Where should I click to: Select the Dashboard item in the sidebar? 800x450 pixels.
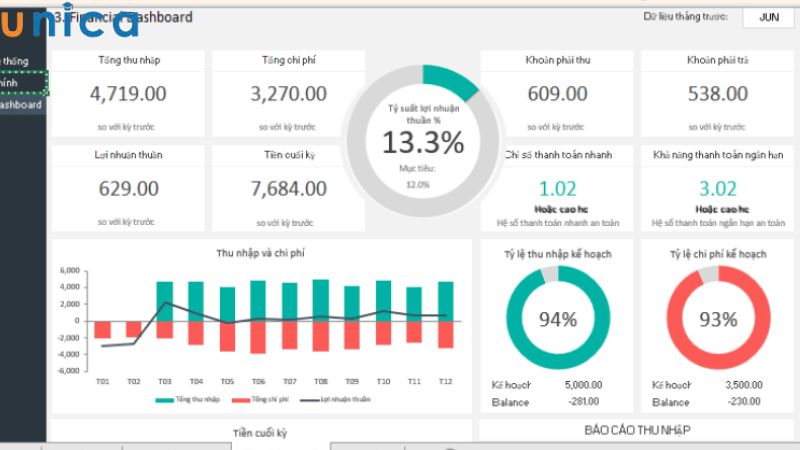(x=21, y=104)
